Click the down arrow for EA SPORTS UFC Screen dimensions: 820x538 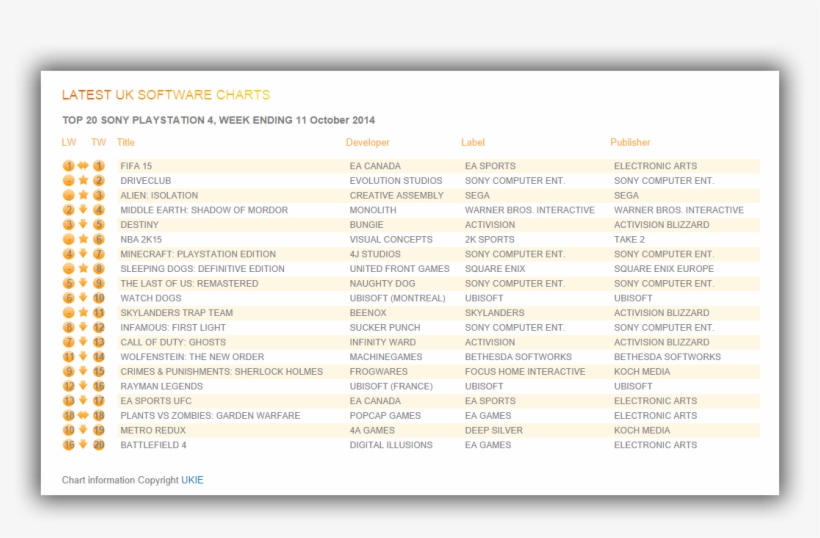83,400
